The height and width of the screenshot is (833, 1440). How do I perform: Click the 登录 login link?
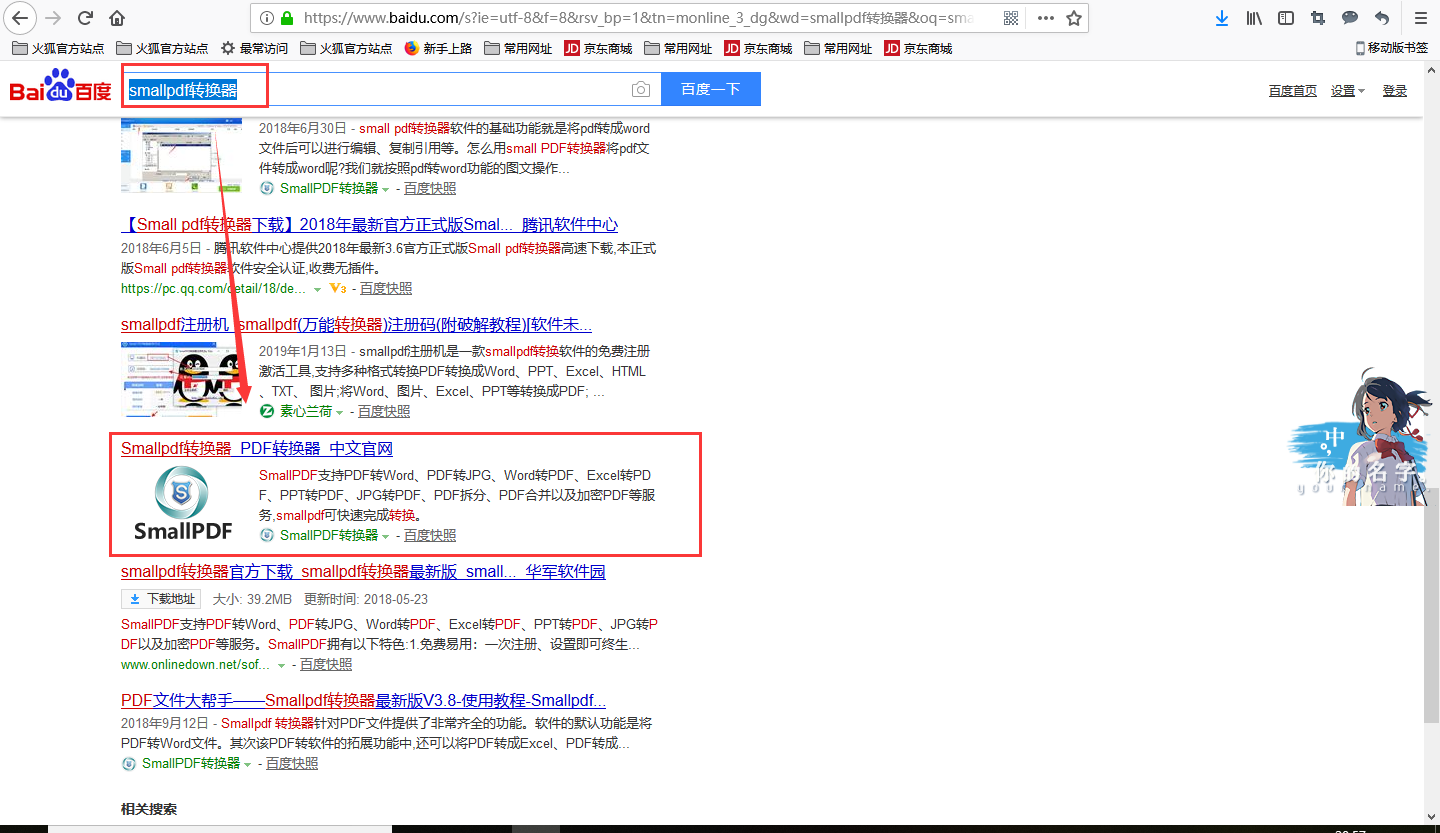pos(1395,91)
